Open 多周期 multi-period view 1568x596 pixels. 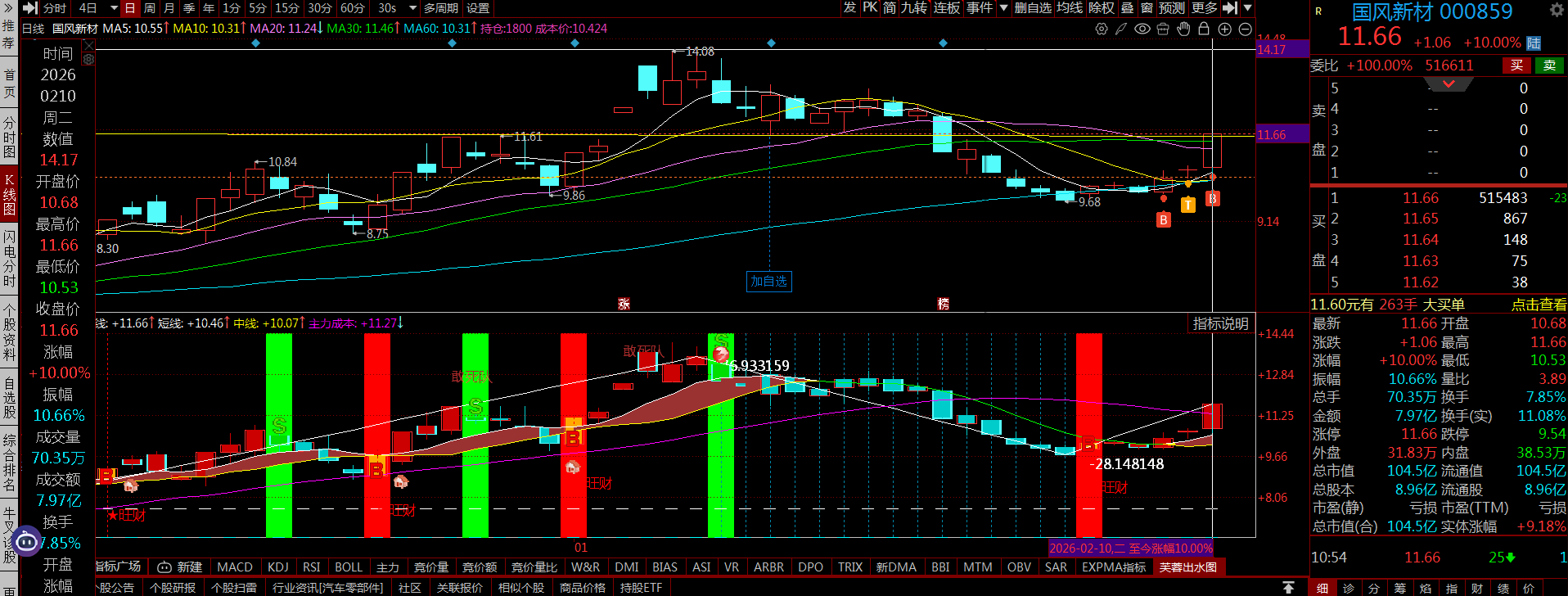click(441, 8)
